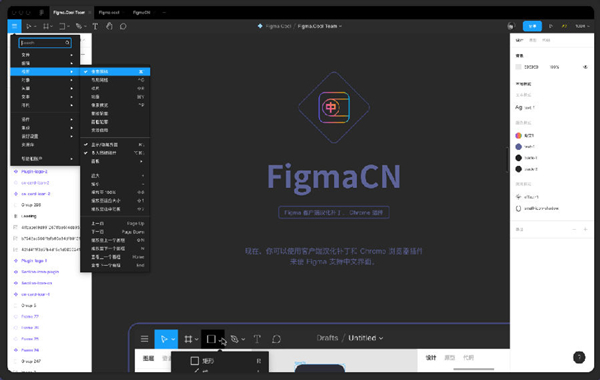Image resolution: width=600 pixels, height=380 pixels.
Task: Click component icon beside Plugin-logo-2 layer
Action: 16,171
